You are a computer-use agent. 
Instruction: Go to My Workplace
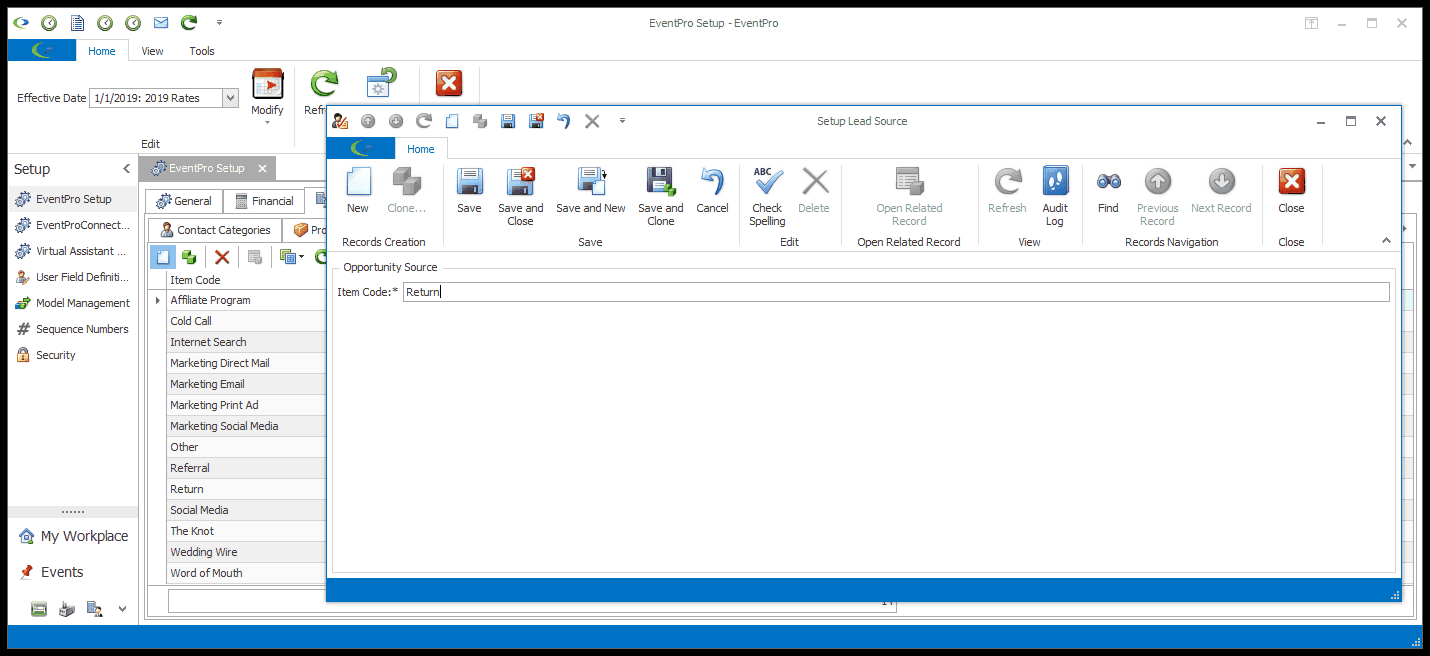pyautogui.click(x=73, y=536)
